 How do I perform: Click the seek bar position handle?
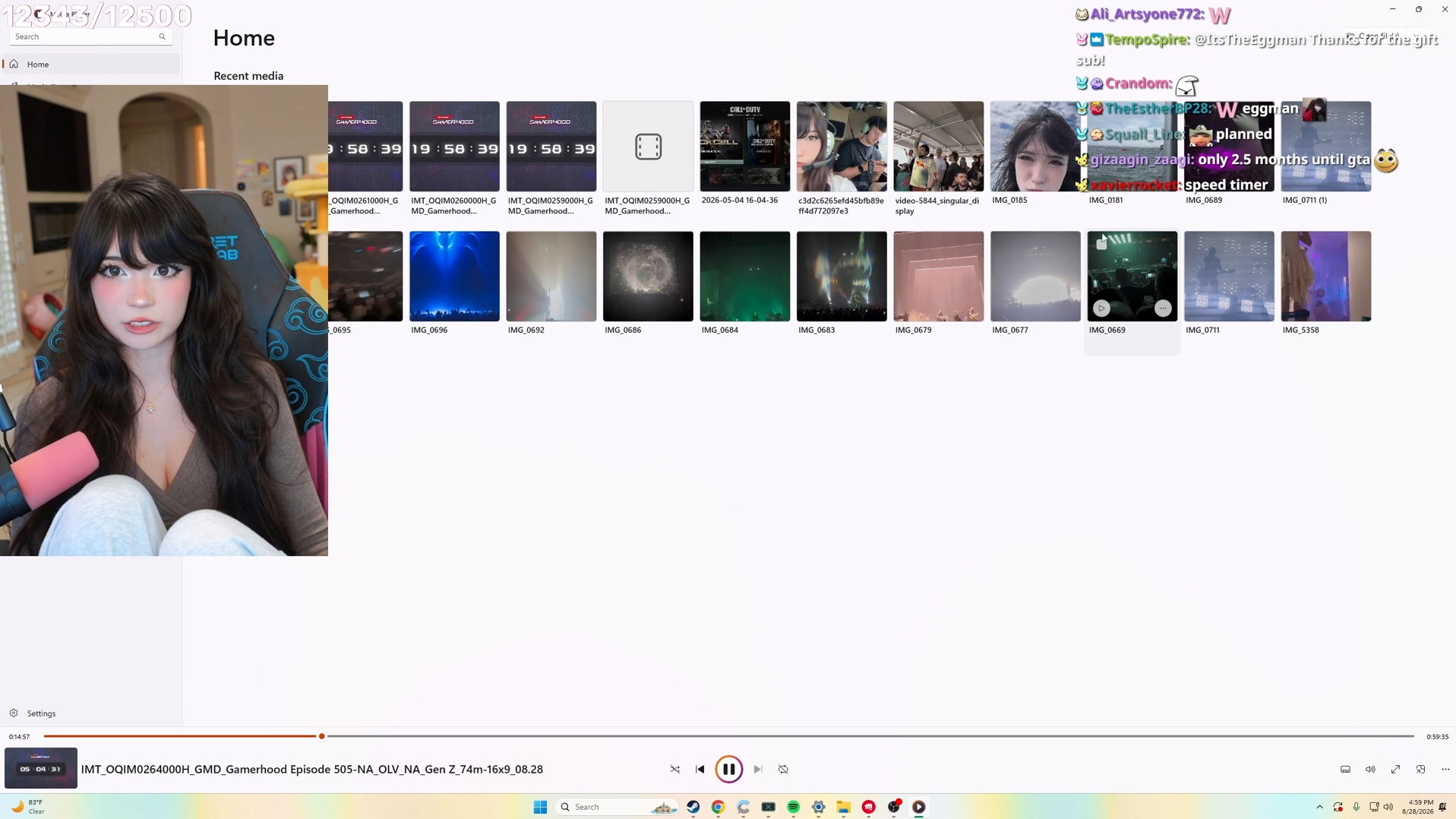322,736
